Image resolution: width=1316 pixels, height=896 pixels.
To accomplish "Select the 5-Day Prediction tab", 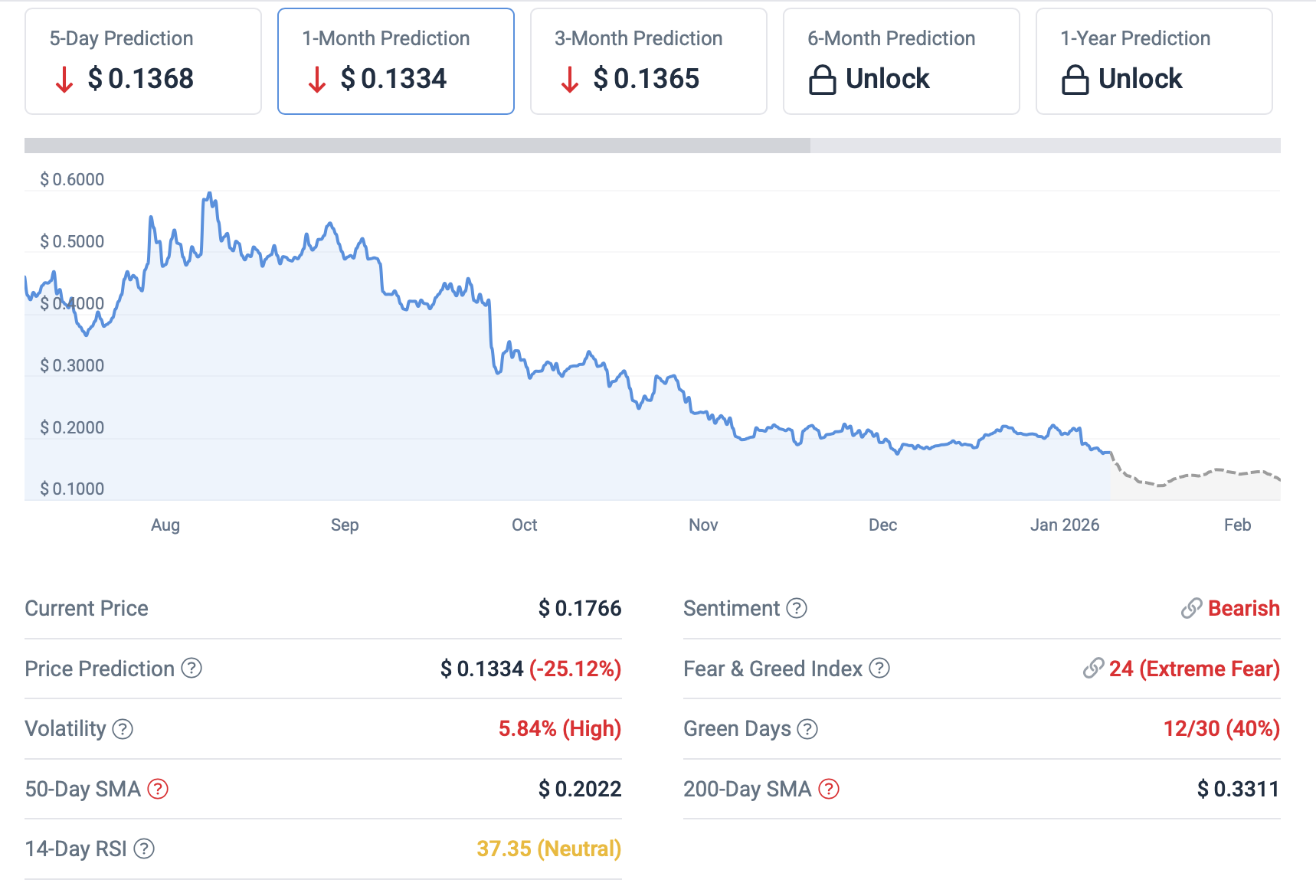I will coord(143,61).
